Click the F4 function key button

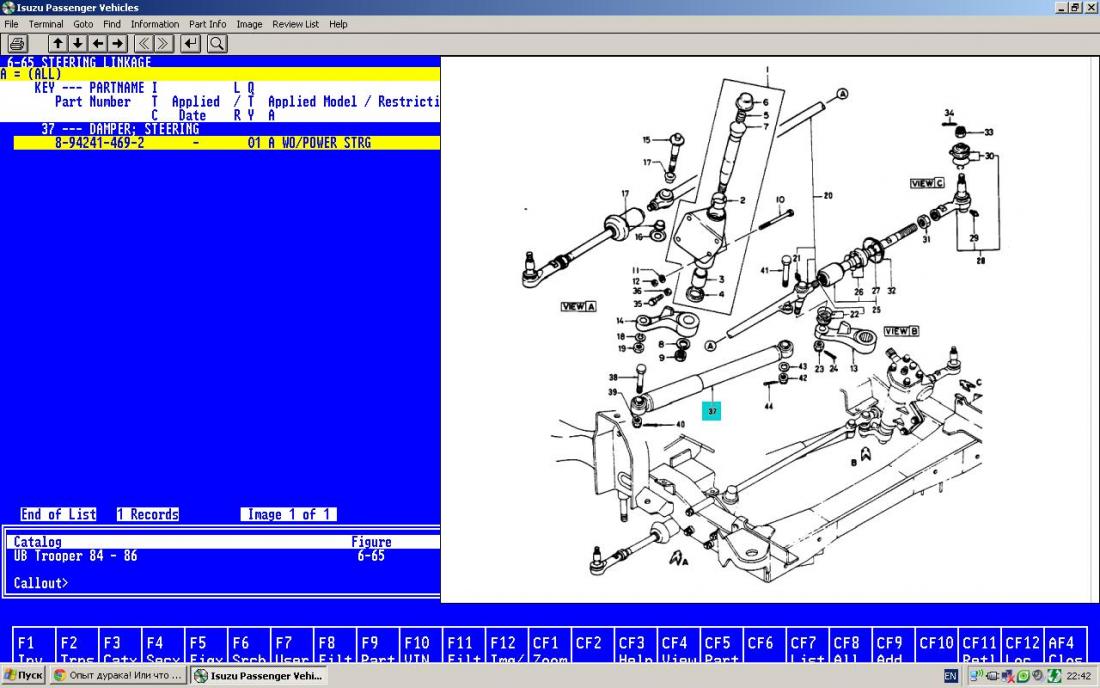point(163,645)
